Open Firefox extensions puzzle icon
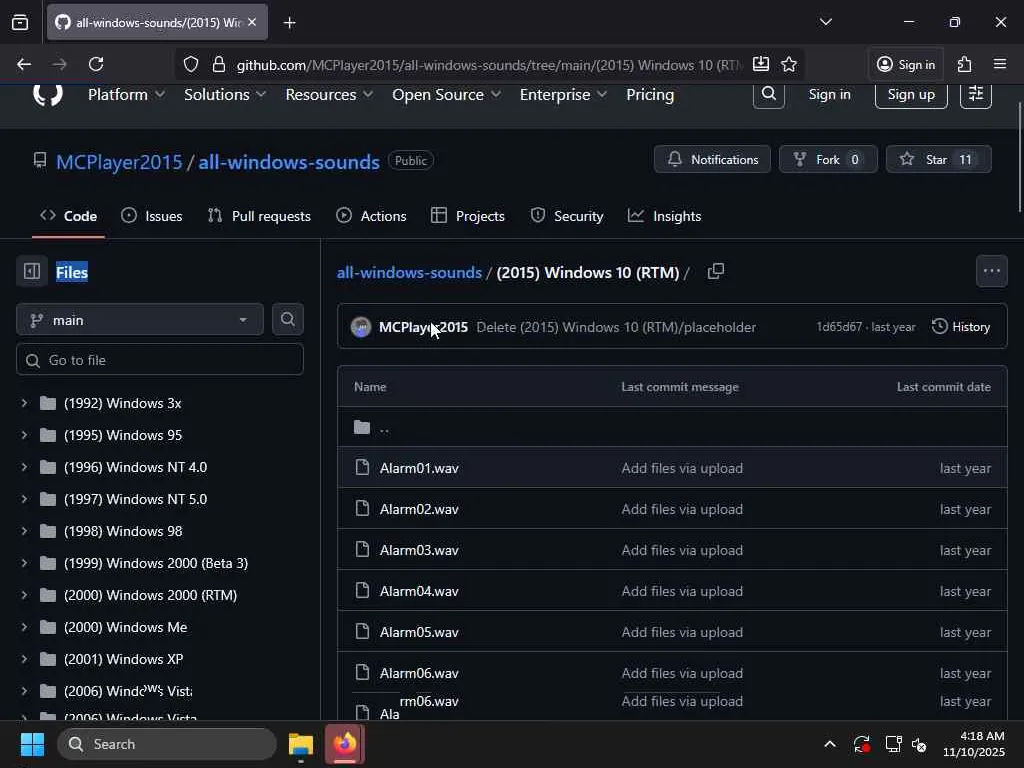 [x=965, y=64]
